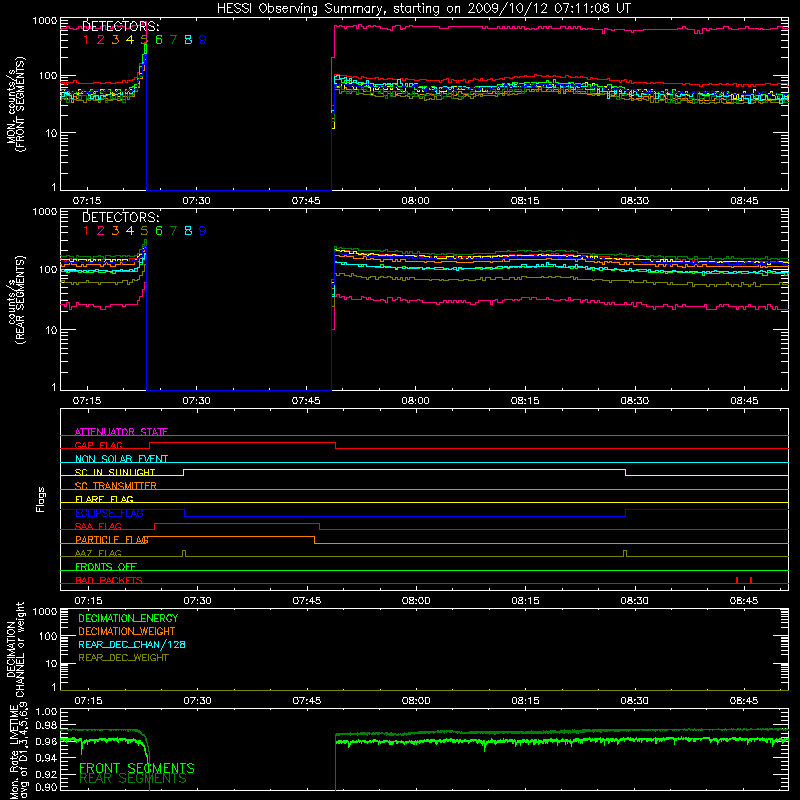Click the FRONT SEGMENTS livetime legend label
This screenshot has height=800, width=800.
point(137,768)
